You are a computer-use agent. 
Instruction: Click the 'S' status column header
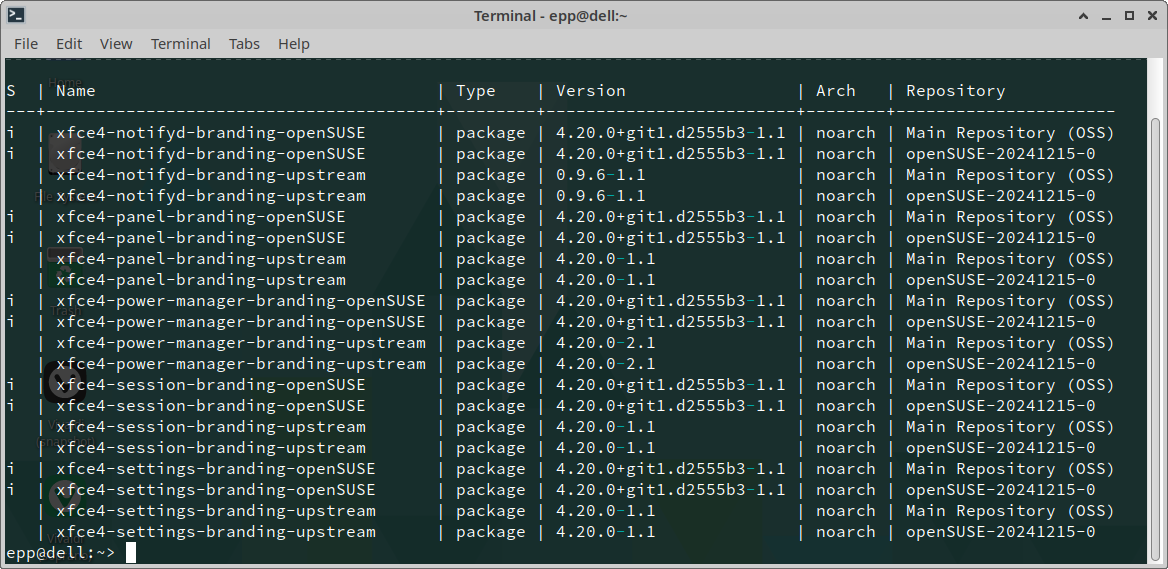(x=11, y=91)
